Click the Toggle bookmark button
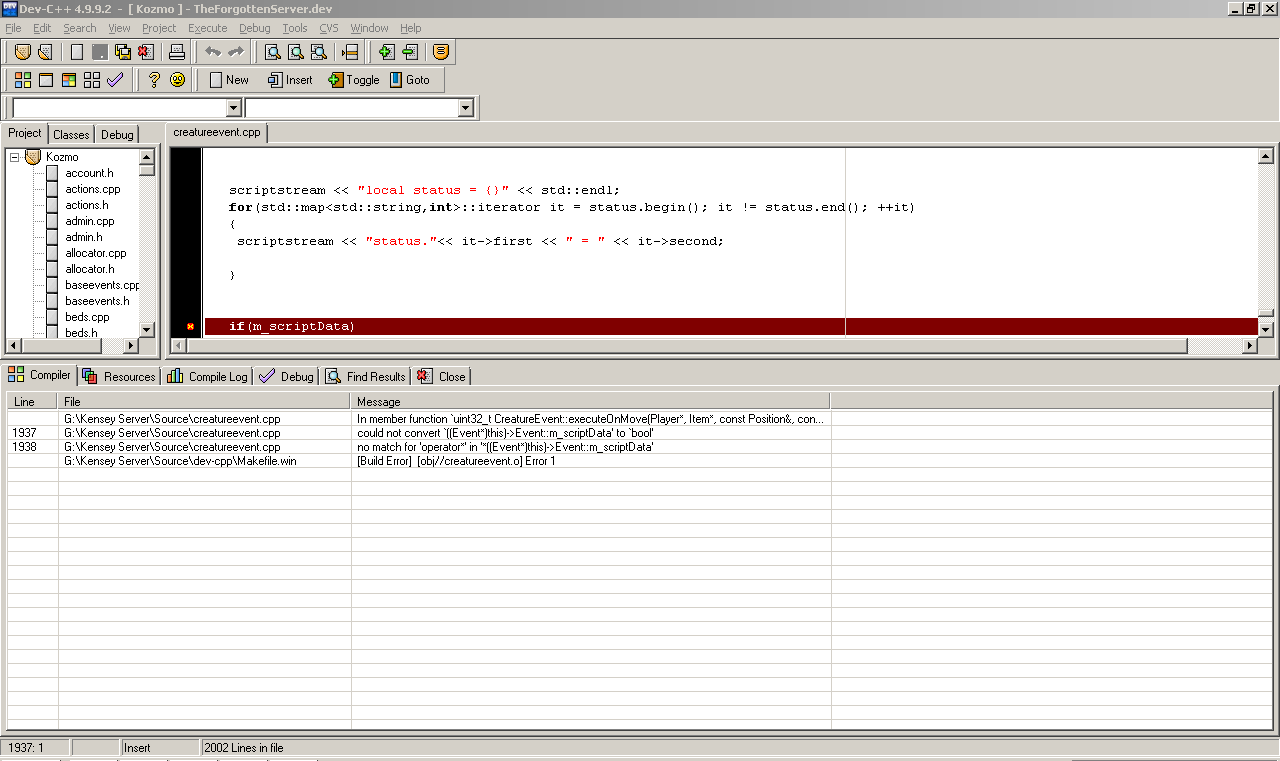Screen dimensions: 1280x761 tap(354, 80)
